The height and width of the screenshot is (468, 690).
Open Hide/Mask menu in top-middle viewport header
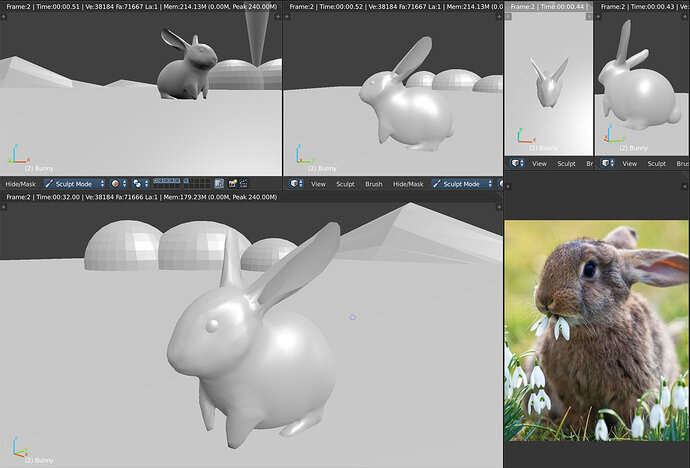tap(408, 184)
